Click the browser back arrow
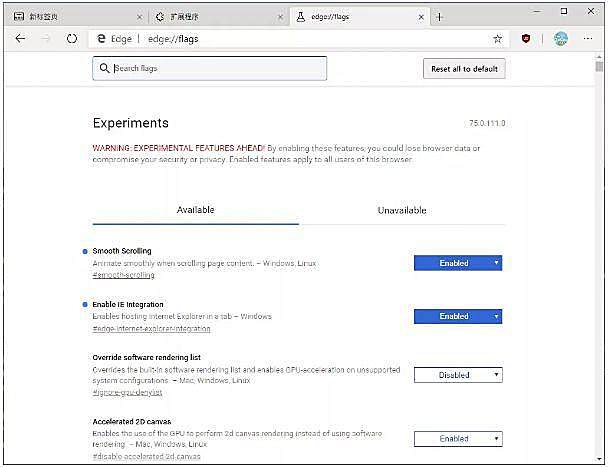 point(20,38)
